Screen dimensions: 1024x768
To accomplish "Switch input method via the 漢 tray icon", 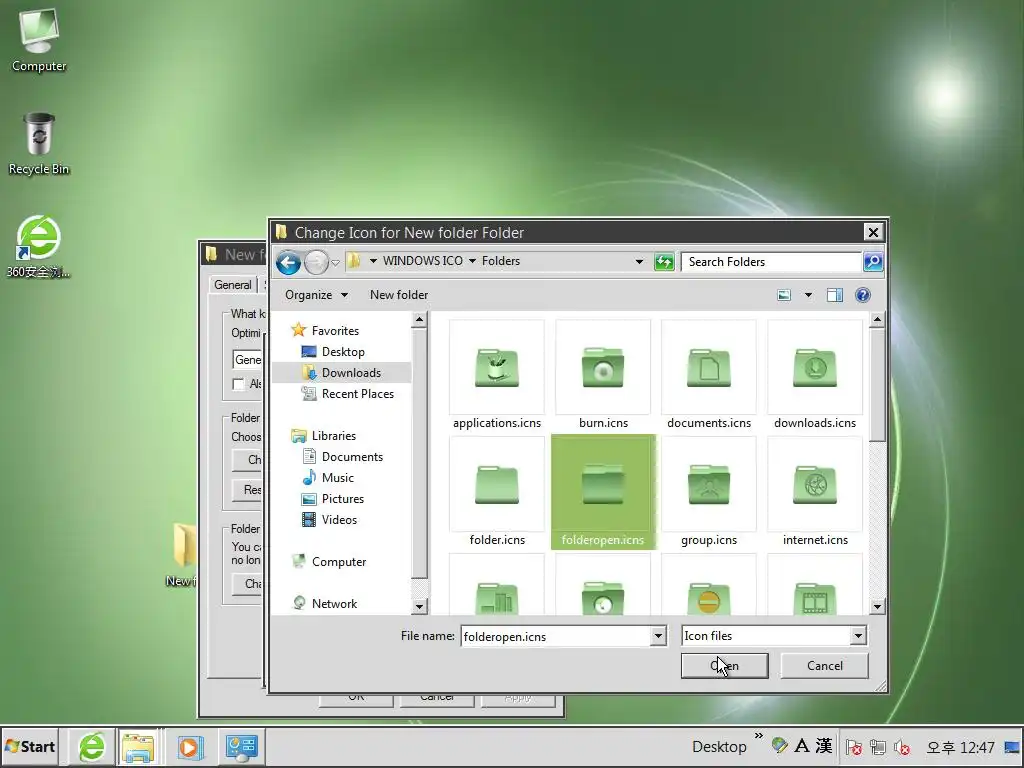I will click(824, 745).
